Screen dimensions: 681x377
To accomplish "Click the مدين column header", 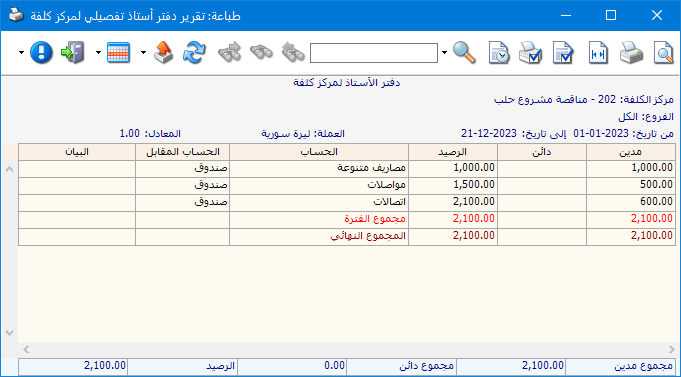I will point(631,152).
